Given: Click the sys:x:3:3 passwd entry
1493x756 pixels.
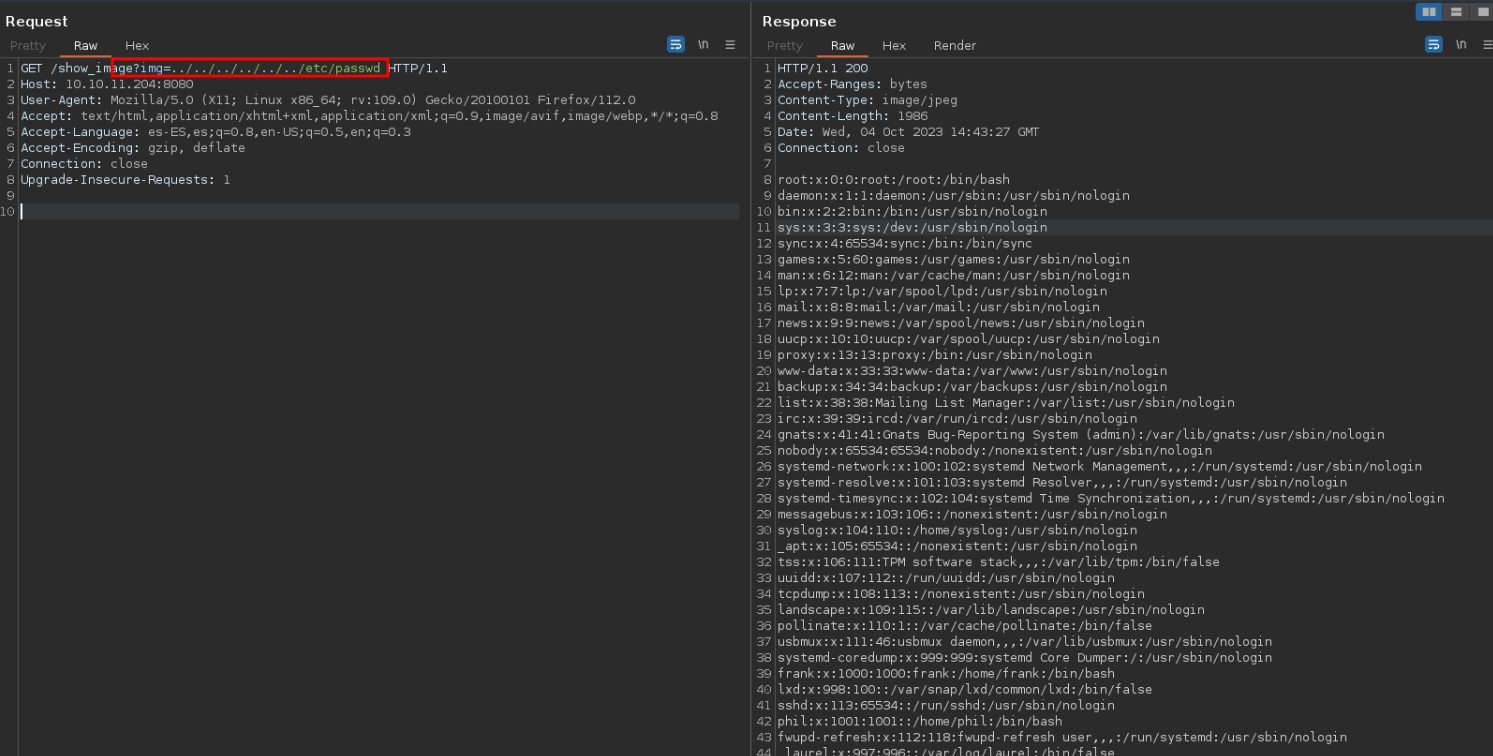Looking at the screenshot, I should pos(912,228).
